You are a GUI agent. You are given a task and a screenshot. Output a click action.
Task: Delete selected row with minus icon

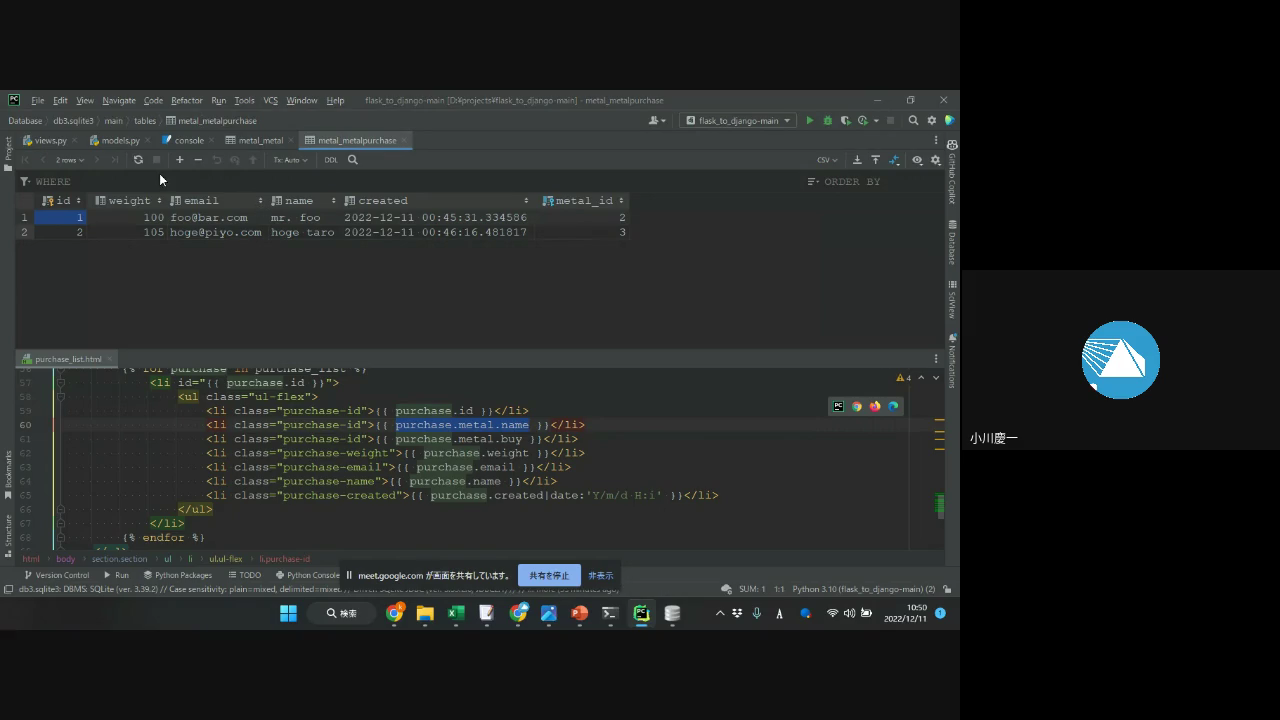[x=198, y=160]
